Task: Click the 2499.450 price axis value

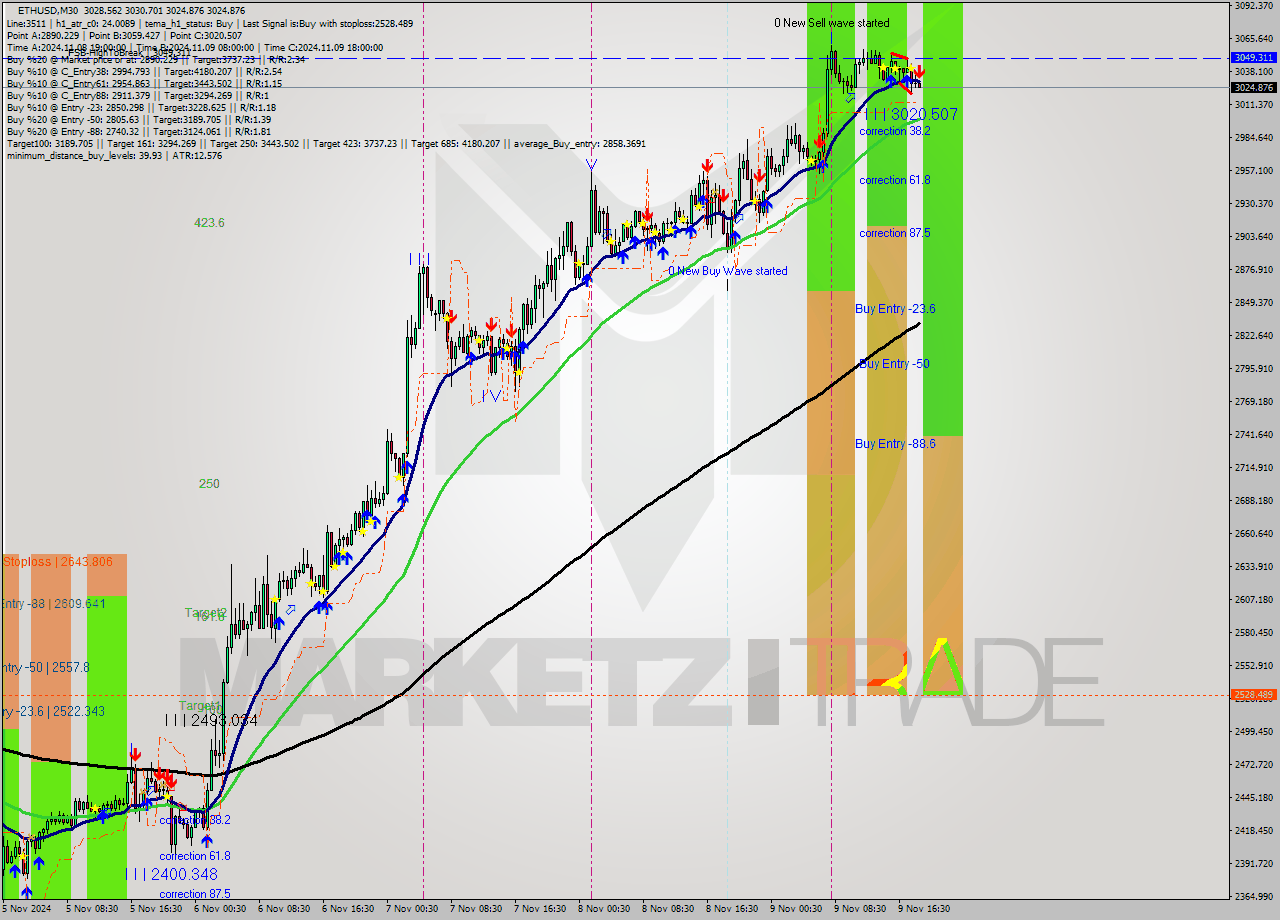Action: pyautogui.click(x=1253, y=732)
